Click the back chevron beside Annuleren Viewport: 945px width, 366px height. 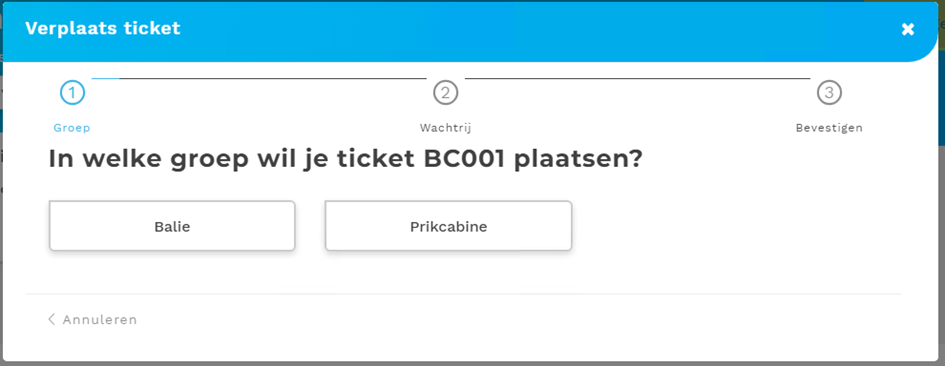(51, 319)
